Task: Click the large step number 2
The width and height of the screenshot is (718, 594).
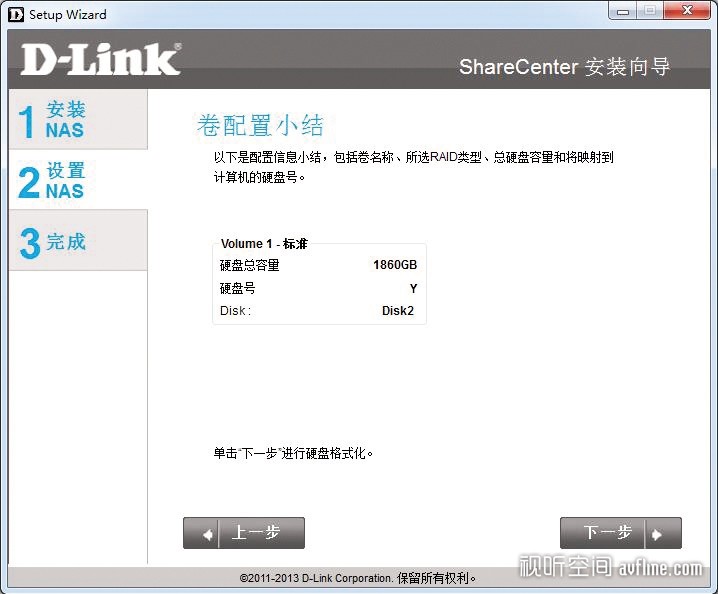Action: pyautogui.click(x=29, y=182)
